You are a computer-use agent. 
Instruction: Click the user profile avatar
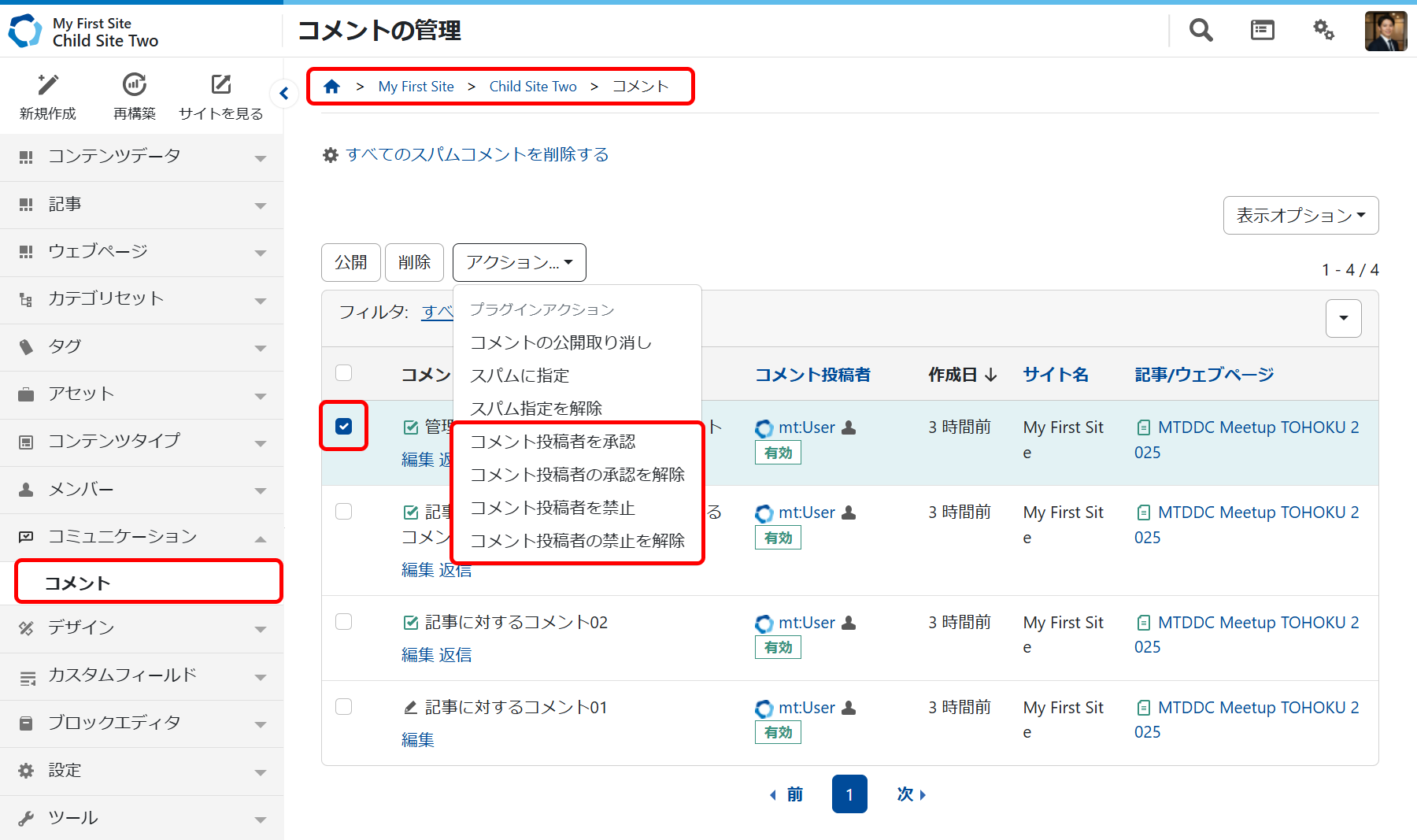[x=1386, y=31]
